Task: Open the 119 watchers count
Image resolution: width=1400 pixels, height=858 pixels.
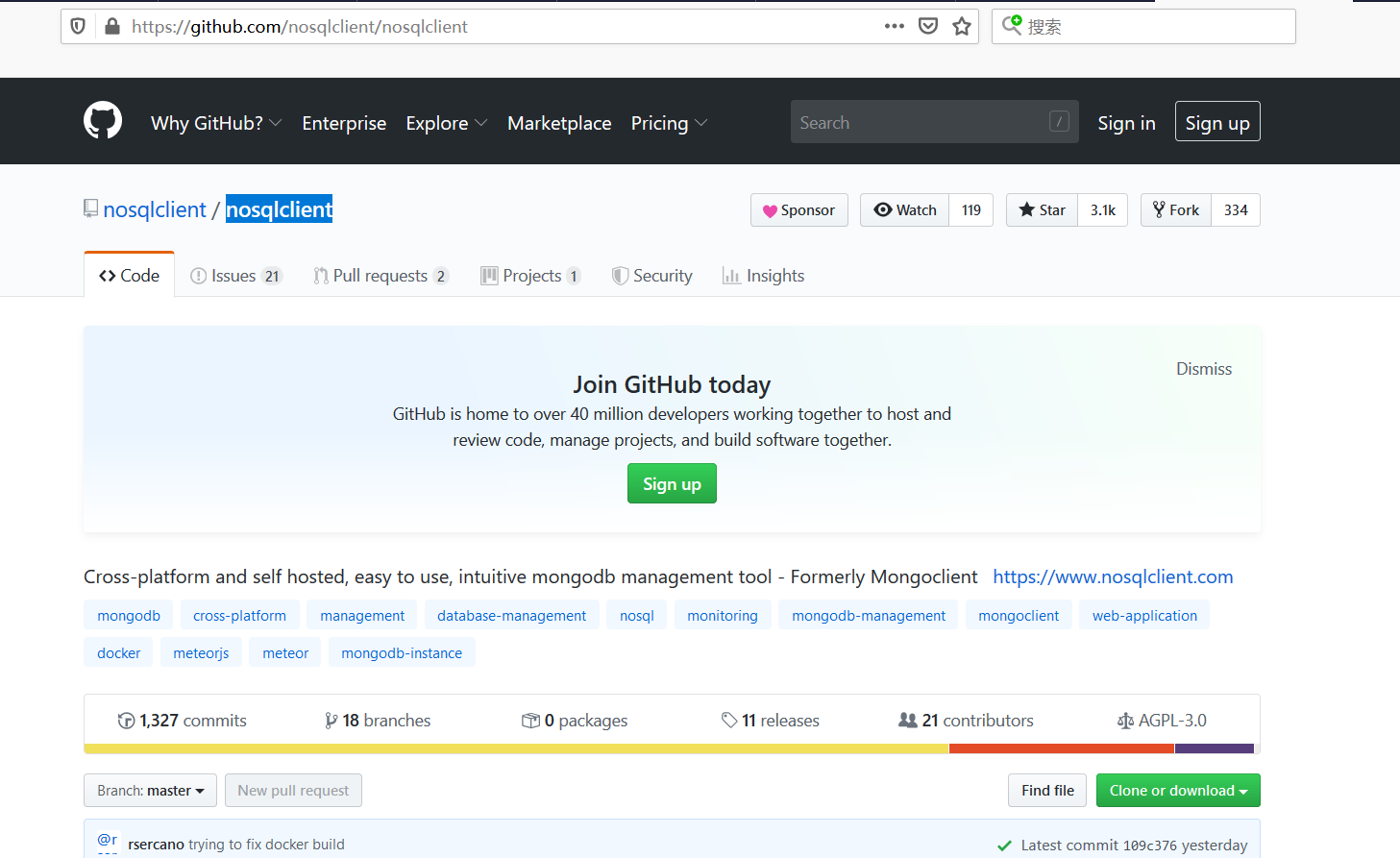Action: [x=971, y=210]
